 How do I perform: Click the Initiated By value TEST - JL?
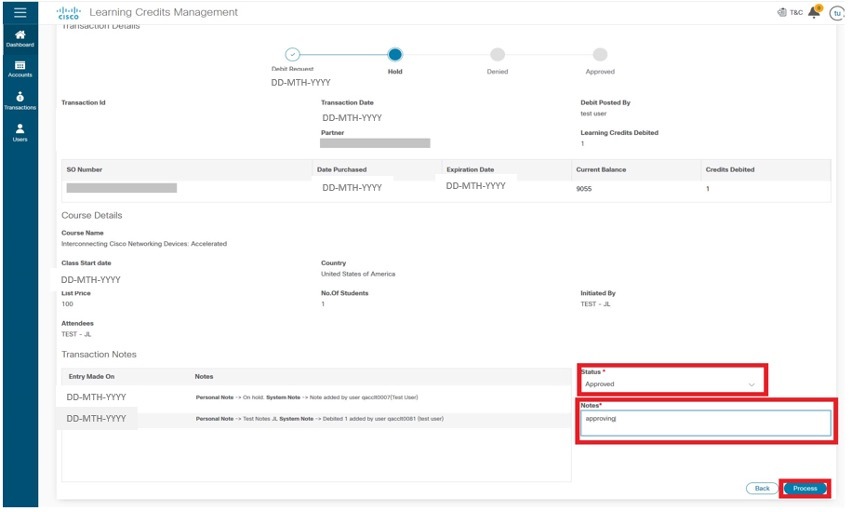coord(595,304)
